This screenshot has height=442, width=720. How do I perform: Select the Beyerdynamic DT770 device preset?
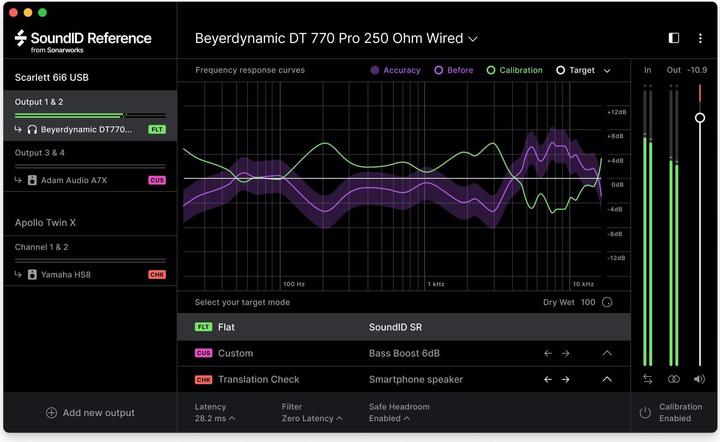click(86, 130)
